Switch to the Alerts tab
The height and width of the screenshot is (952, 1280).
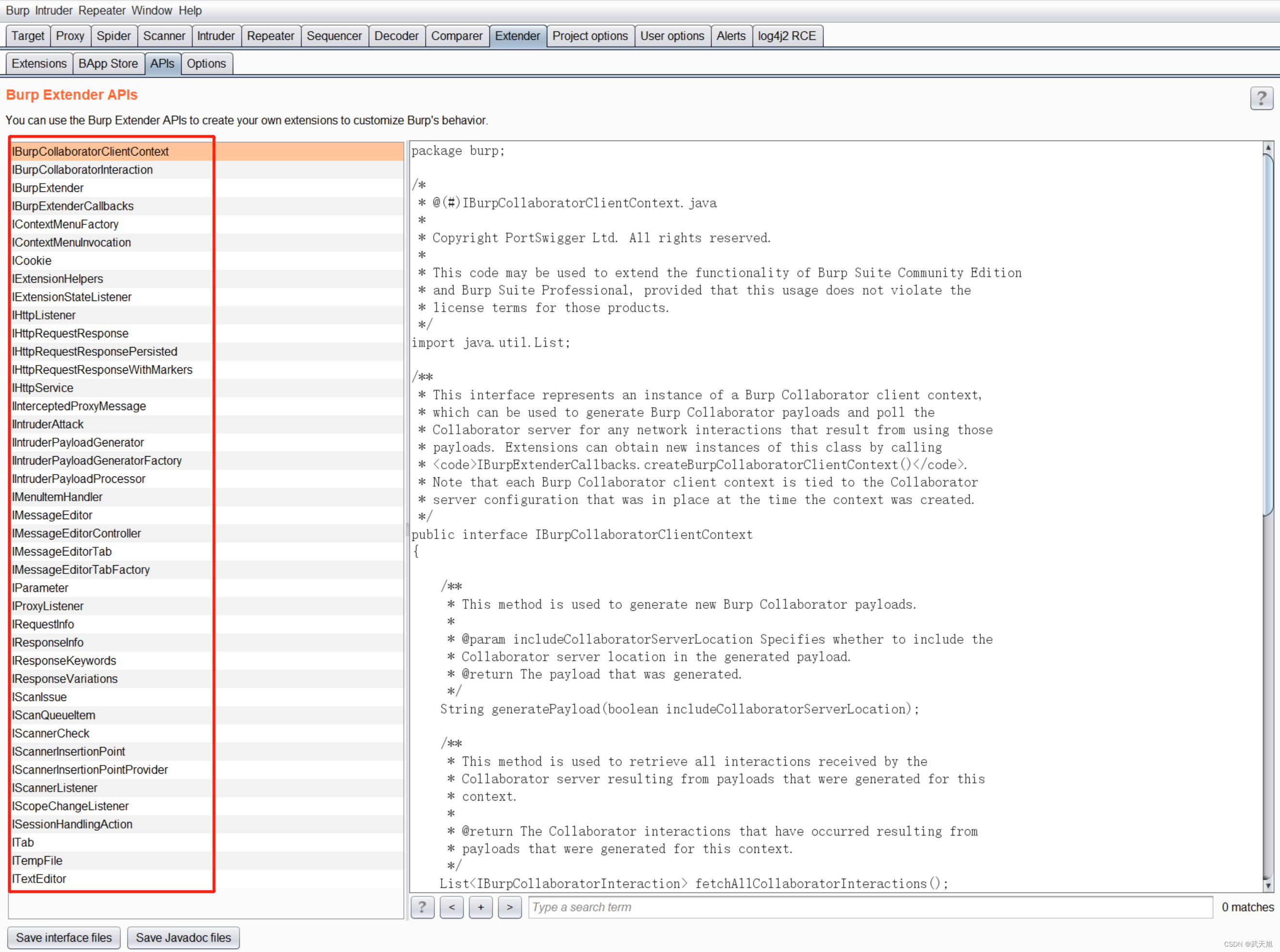(x=731, y=36)
